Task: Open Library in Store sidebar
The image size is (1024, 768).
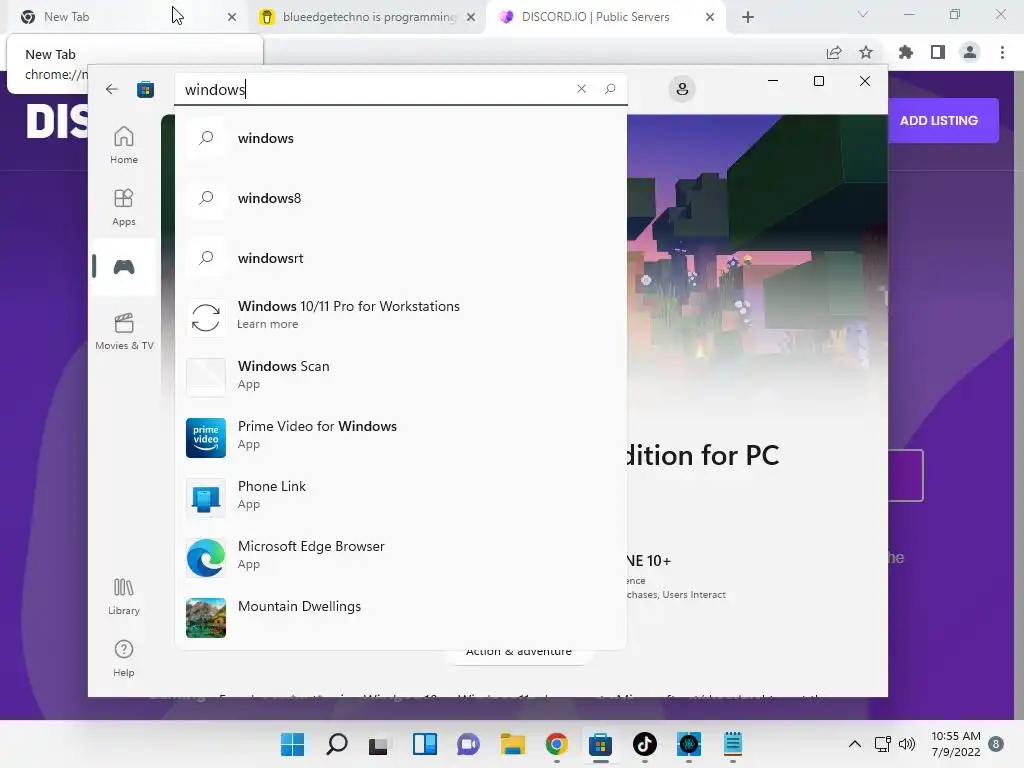Action: [x=123, y=596]
